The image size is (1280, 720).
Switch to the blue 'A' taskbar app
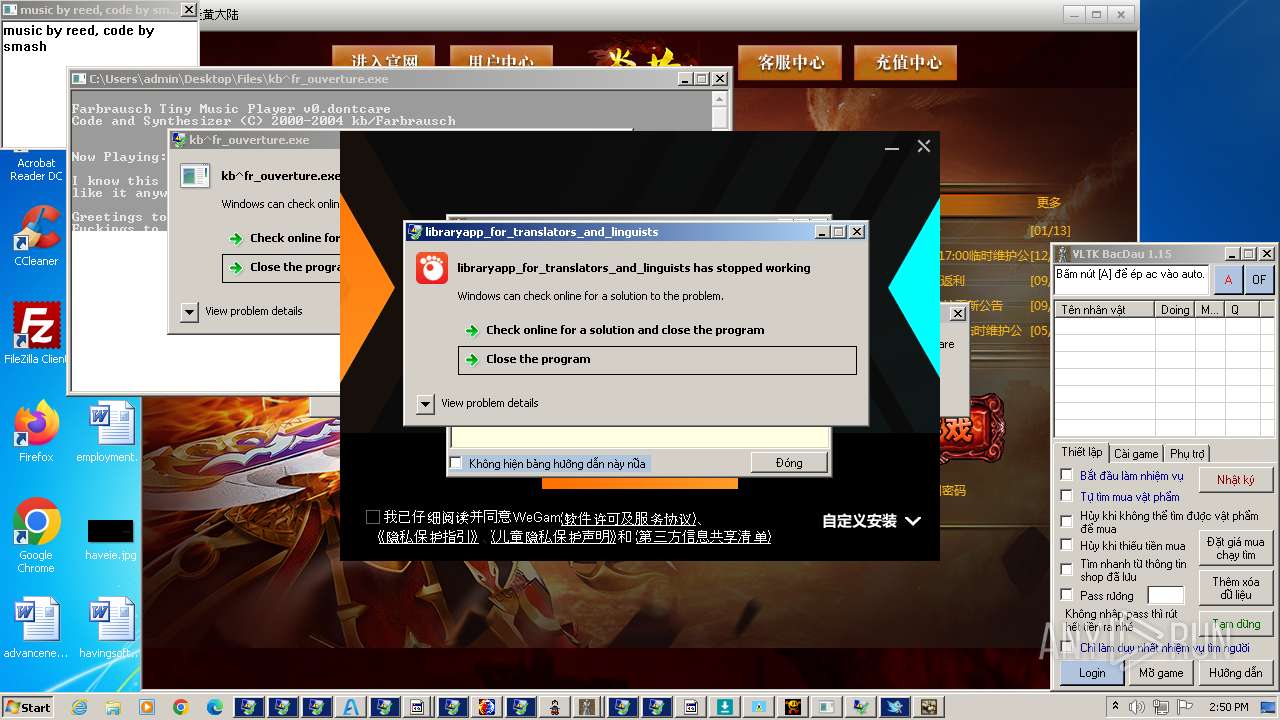(351, 707)
